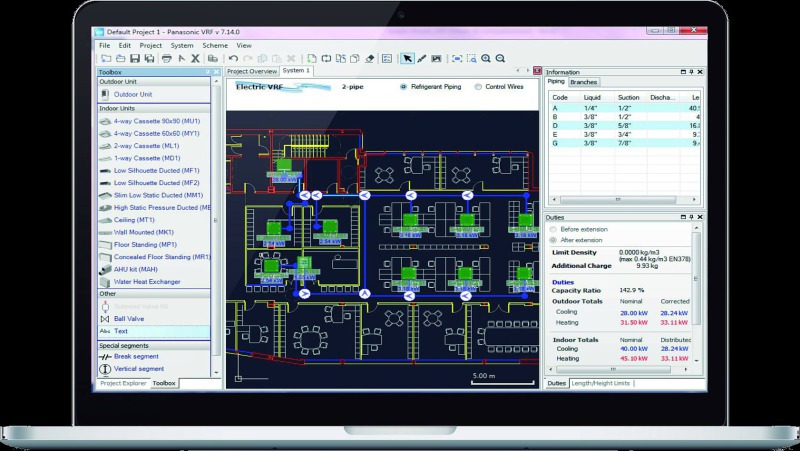Click the rotate/refresh system icon
The height and width of the screenshot is (451, 800).
pos(326,59)
